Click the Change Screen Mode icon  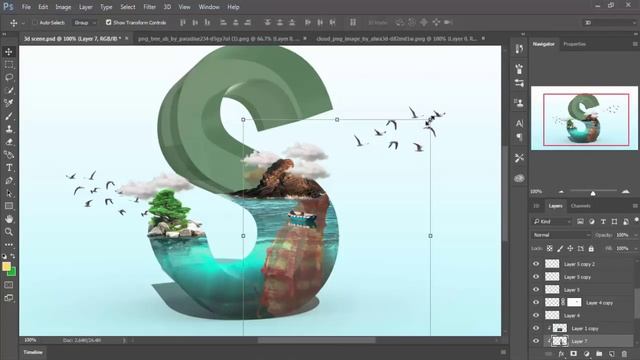tap(9, 298)
